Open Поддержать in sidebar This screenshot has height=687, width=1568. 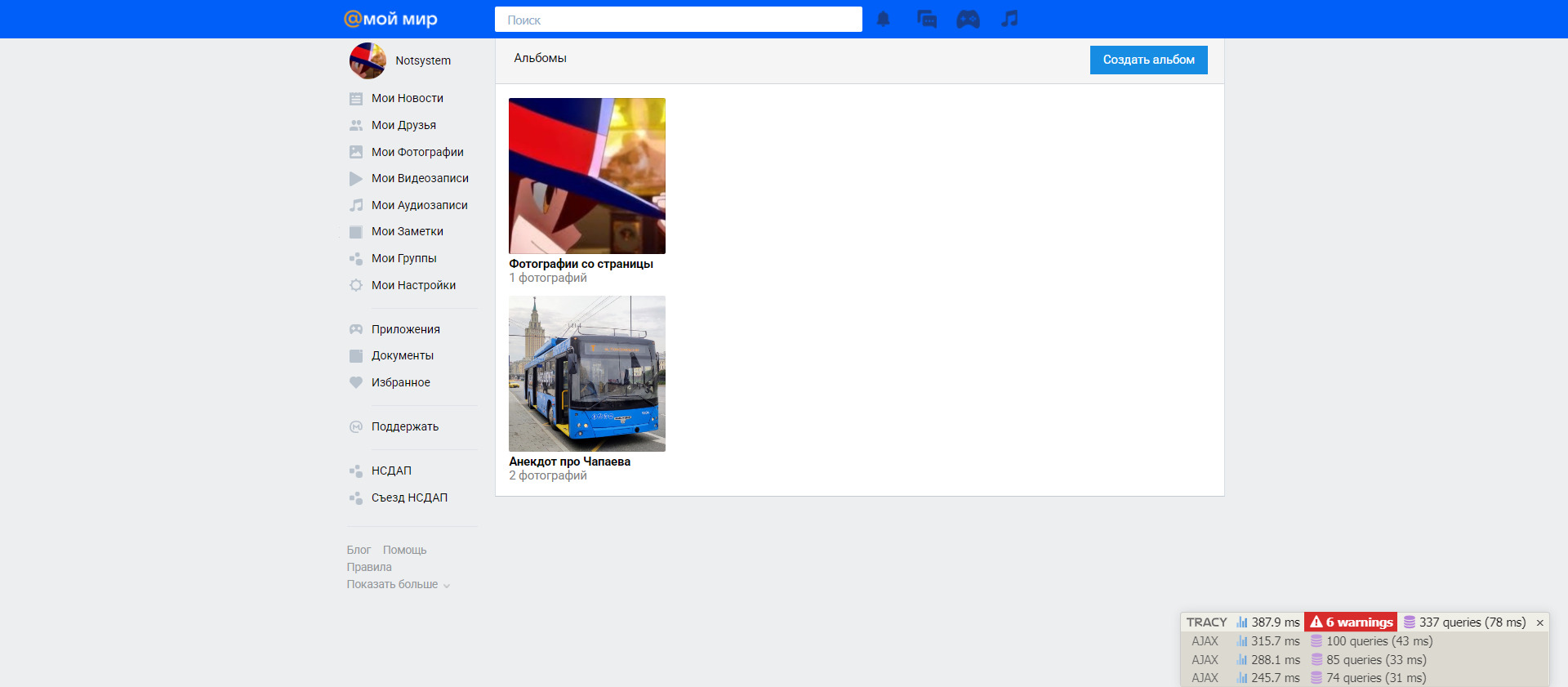coord(405,426)
